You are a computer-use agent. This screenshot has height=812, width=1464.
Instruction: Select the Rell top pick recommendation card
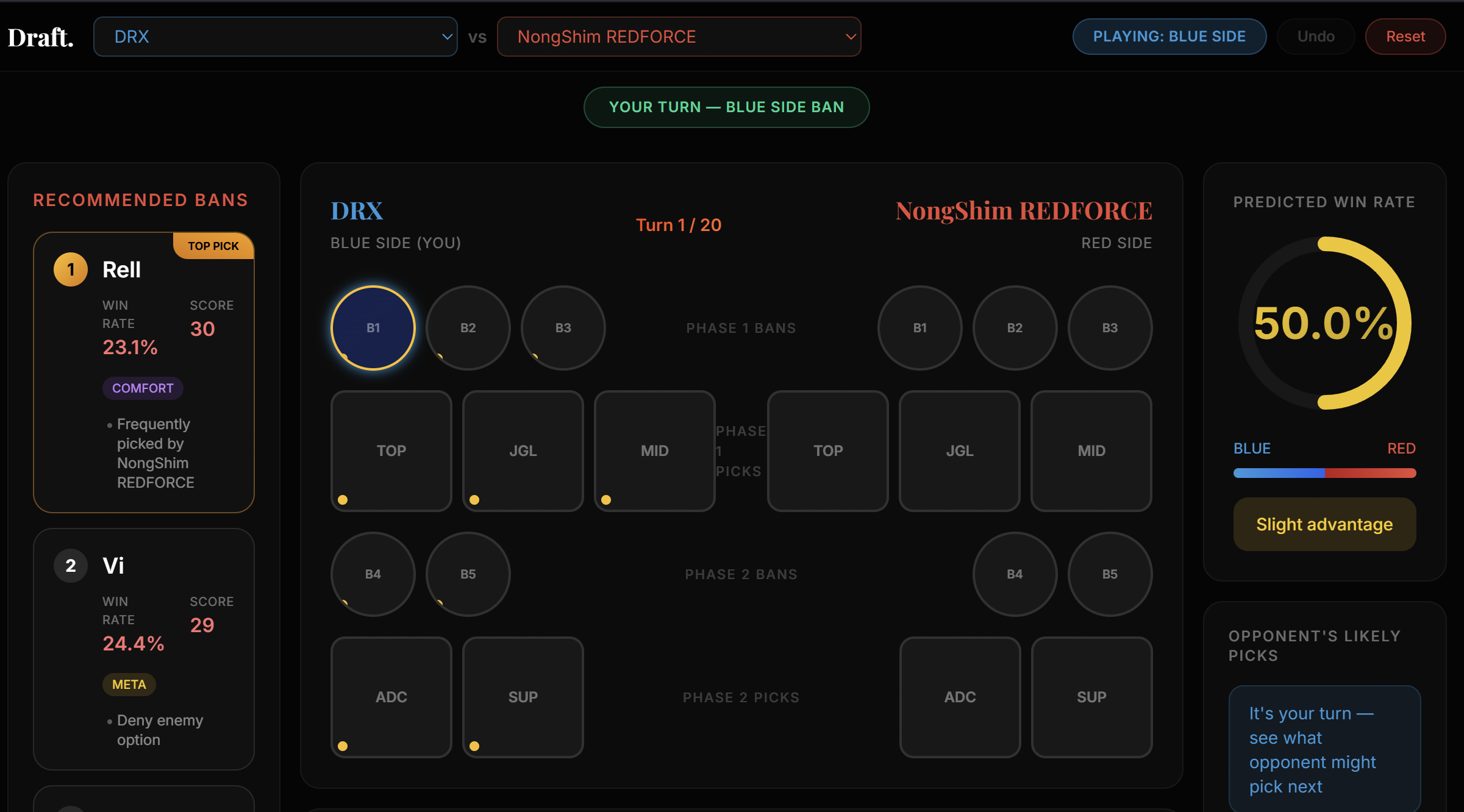(x=143, y=372)
